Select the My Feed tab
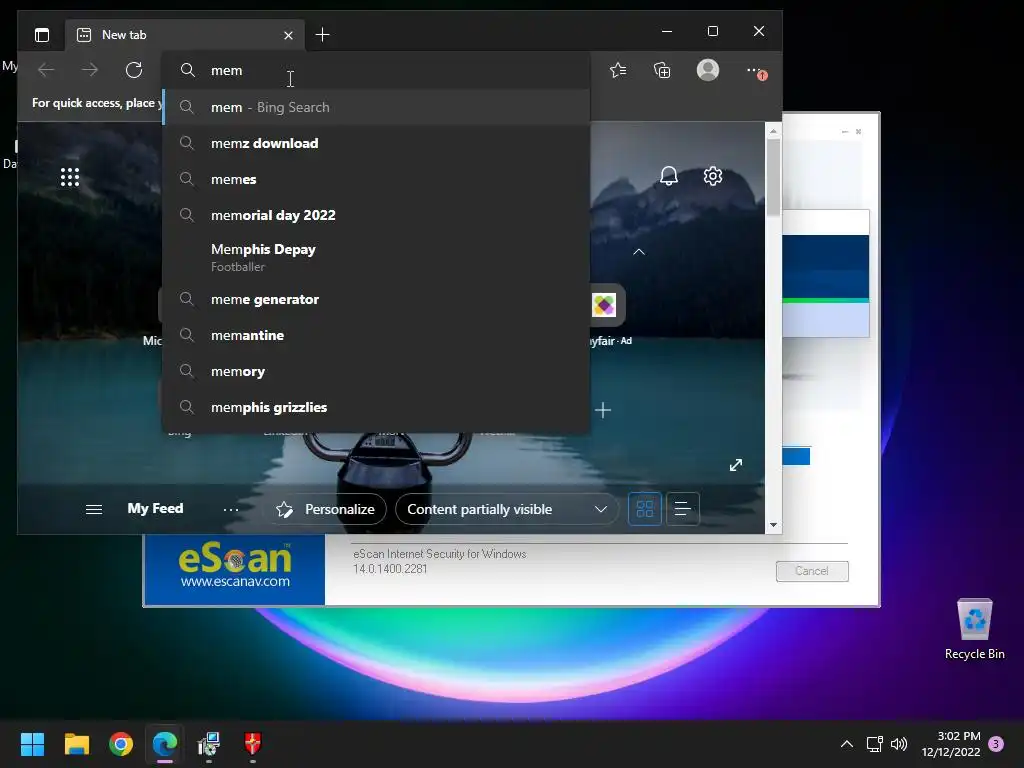This screenshot has height=768, width=1024. pyautogui.click(x=155, y=508)
